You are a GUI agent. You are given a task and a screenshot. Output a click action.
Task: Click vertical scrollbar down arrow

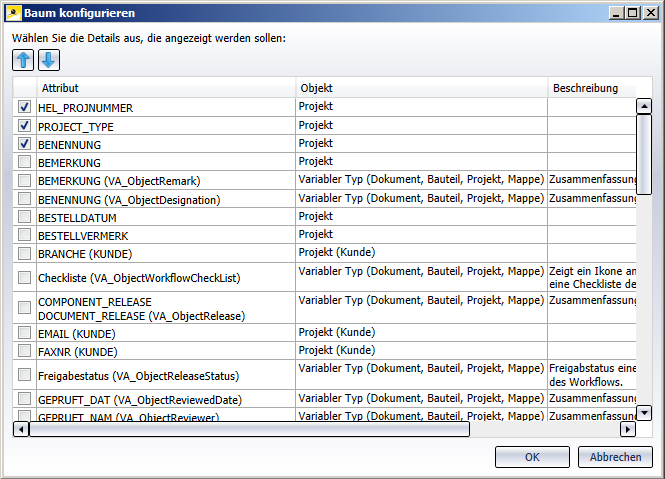[x=644, y=412]
